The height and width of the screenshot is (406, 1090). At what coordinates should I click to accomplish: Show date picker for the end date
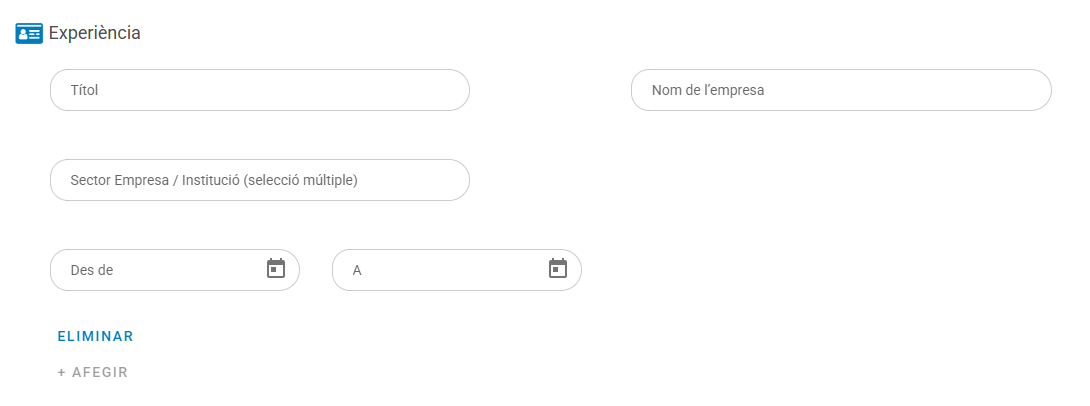[x=558, y=269]
